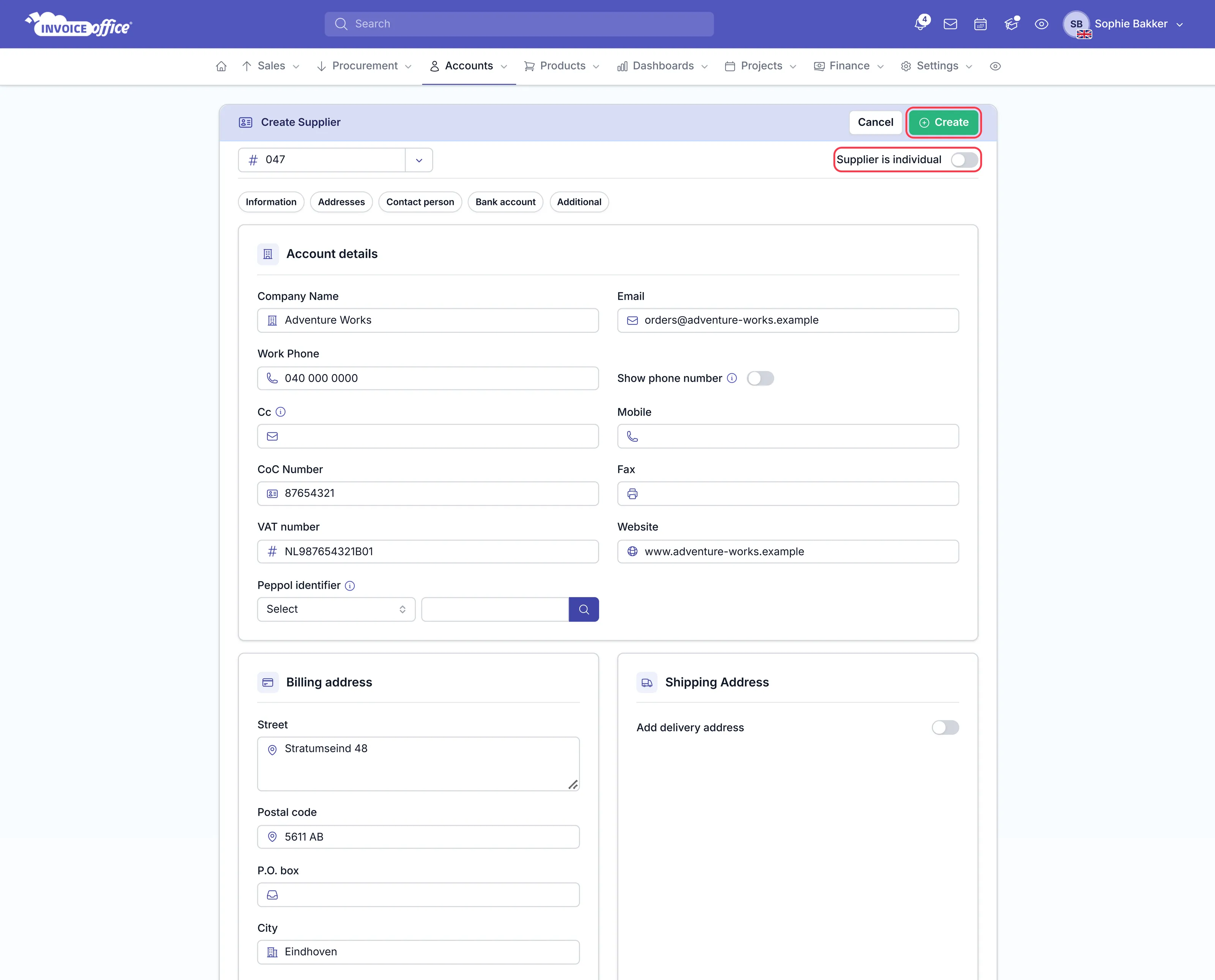Open the Dashboards menu

click(662, 66)
